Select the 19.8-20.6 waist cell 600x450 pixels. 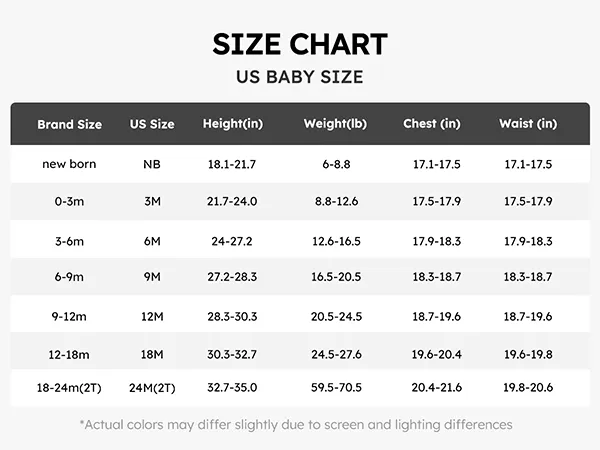[x=528, y=389]
